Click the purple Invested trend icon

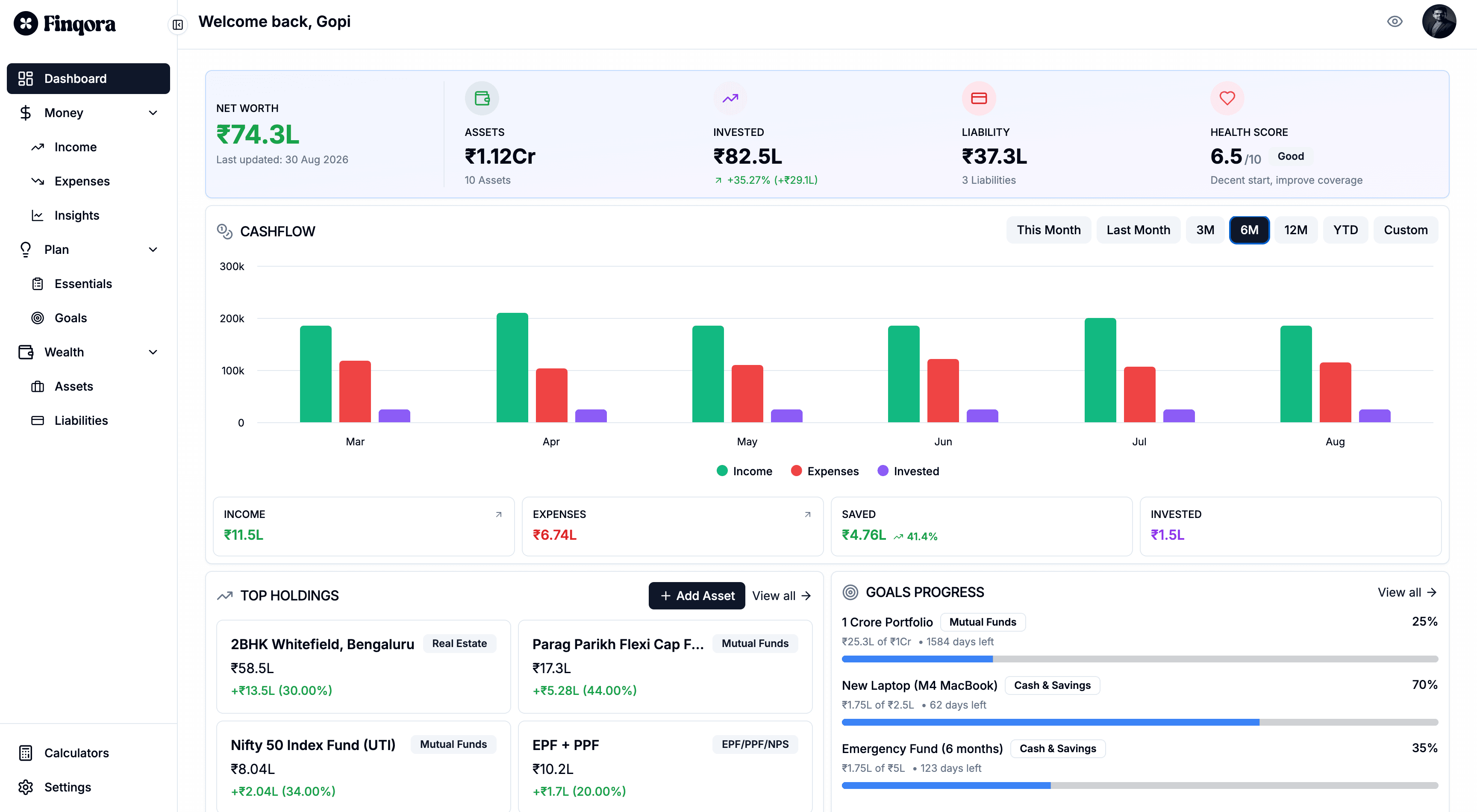(x=730, y=99)
